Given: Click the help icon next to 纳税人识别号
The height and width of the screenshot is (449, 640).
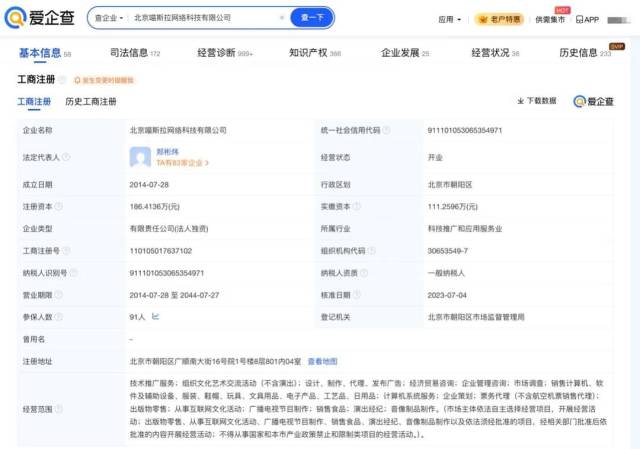Looking at the screenshot, I should click(x=73, y=273).
